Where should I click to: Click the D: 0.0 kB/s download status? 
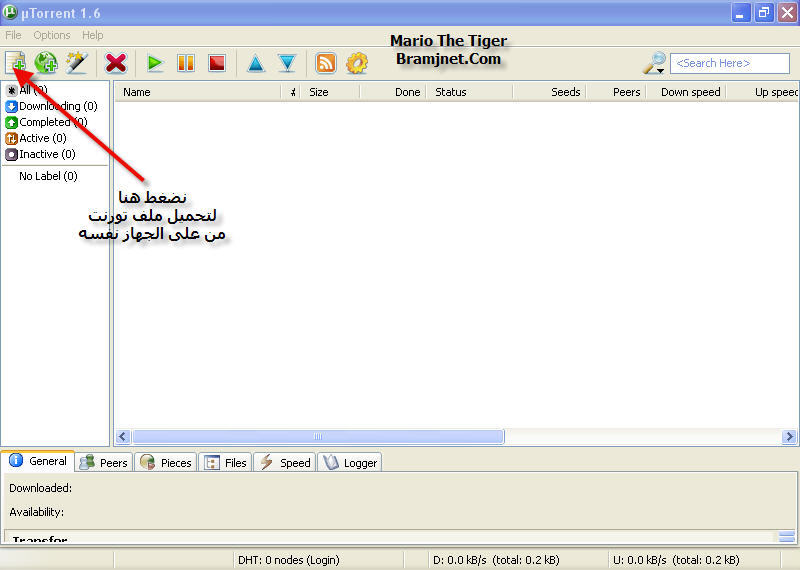(x=496, y=560)
